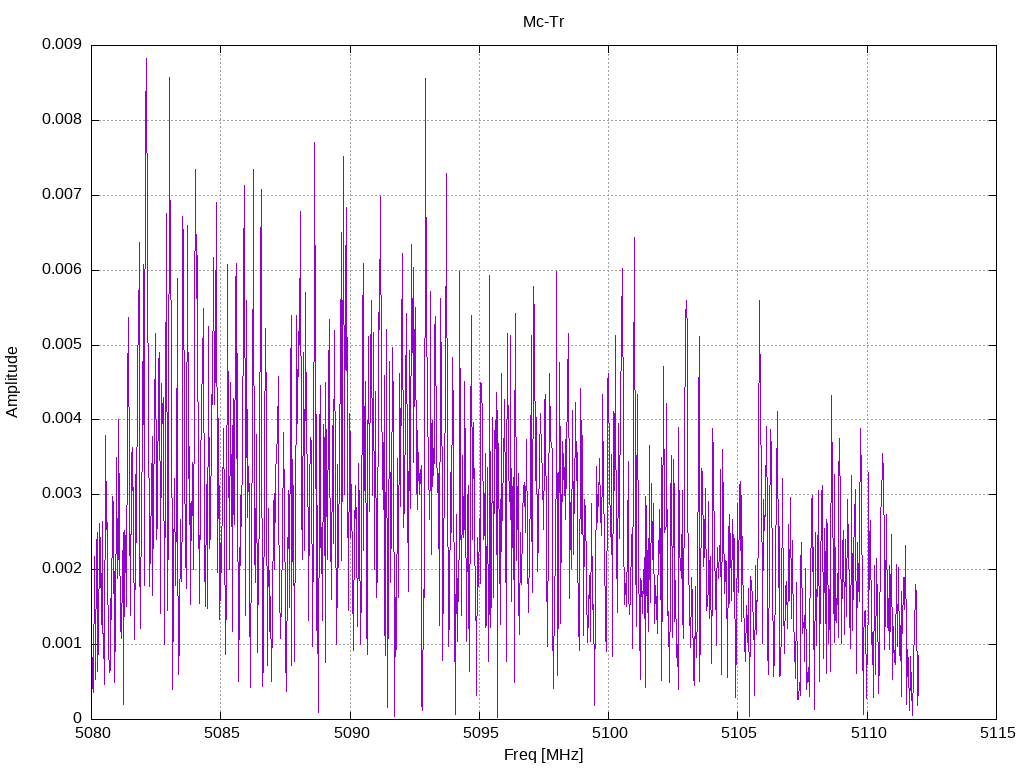Click the 0.008 y-axis tick label
This screenshot has height=768, width=1024.
coord(61,120)
